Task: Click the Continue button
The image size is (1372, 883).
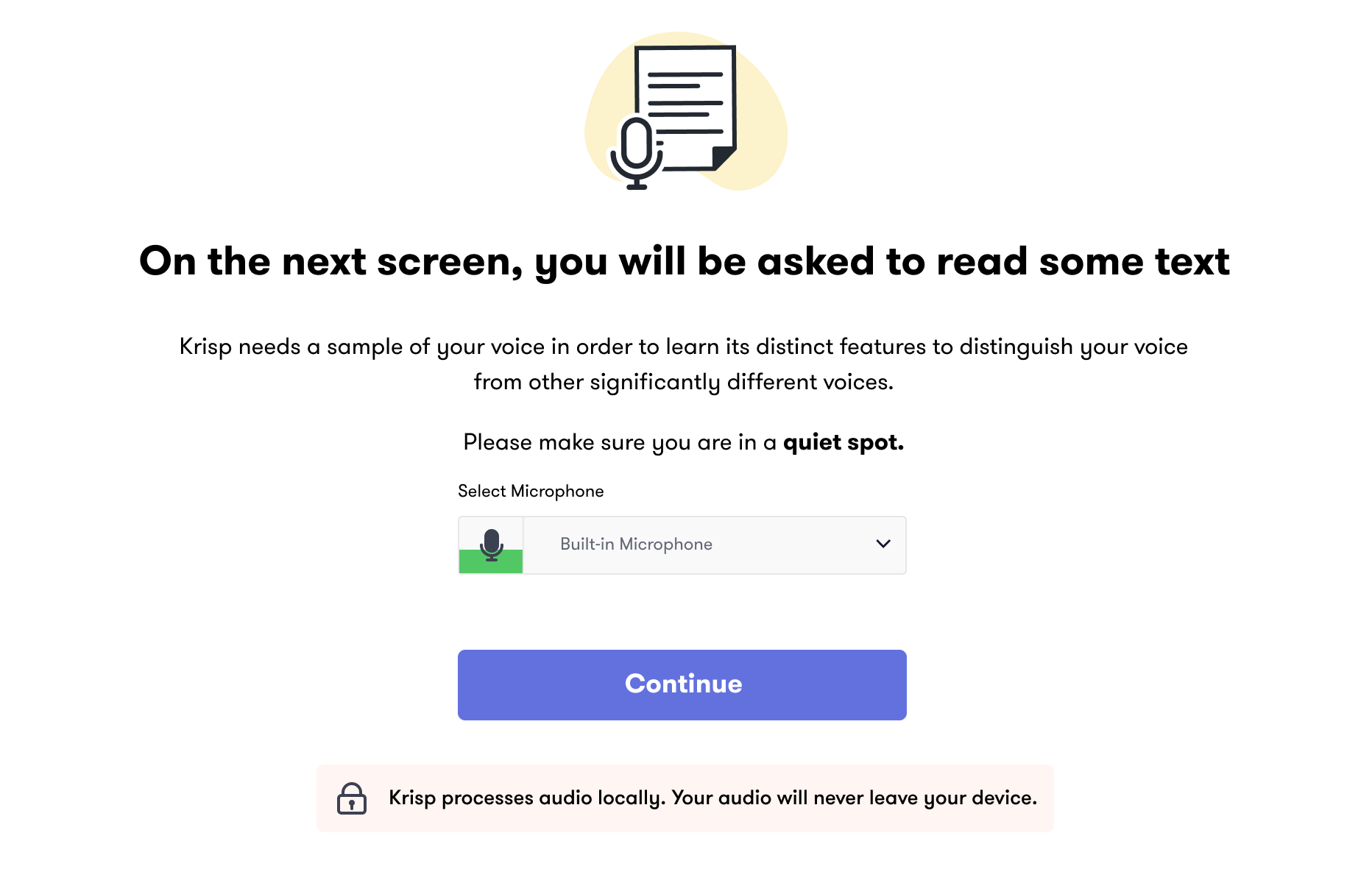Action: click(682, 684)
